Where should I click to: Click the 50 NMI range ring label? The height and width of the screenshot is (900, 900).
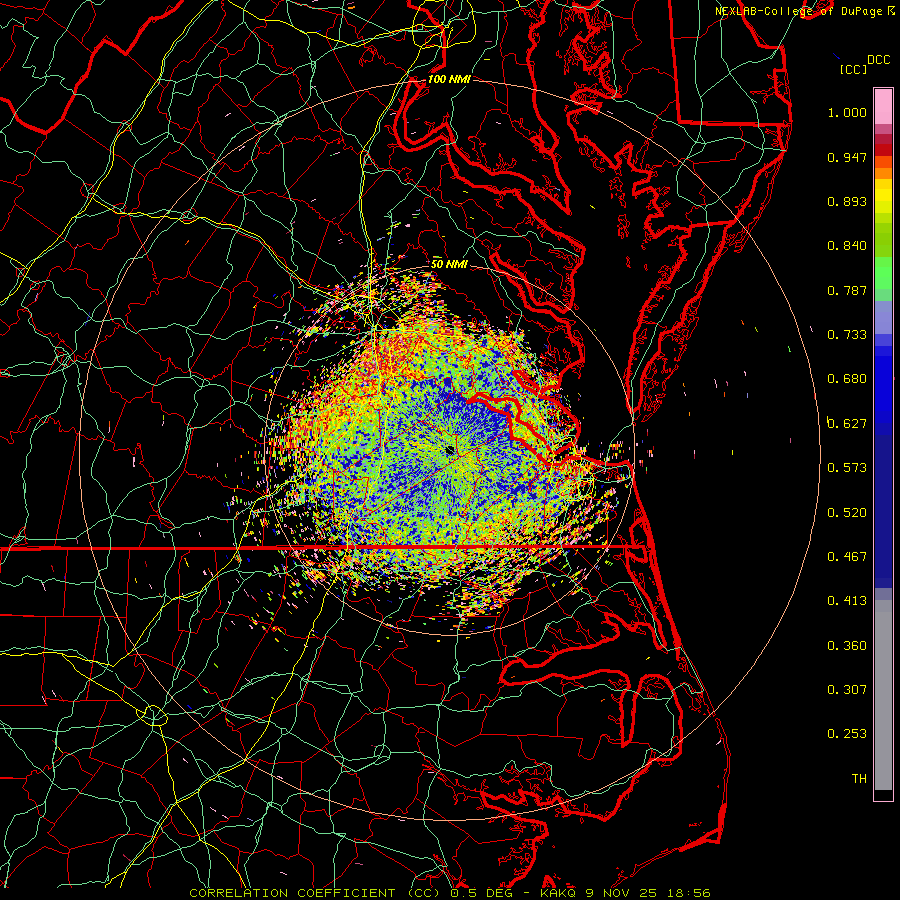[x=449, y=264]
